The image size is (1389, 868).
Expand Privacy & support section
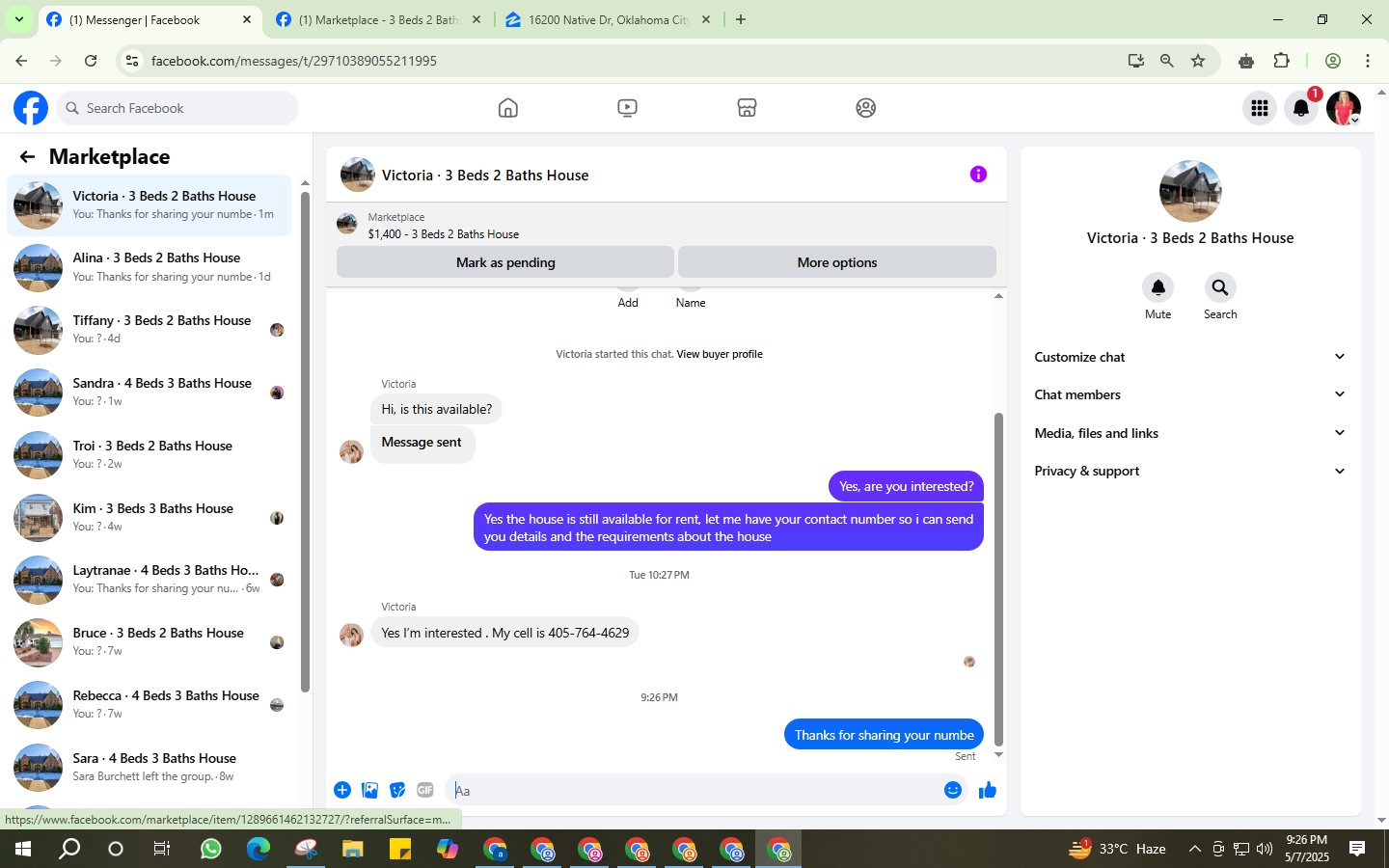[x=1189, y=471]
